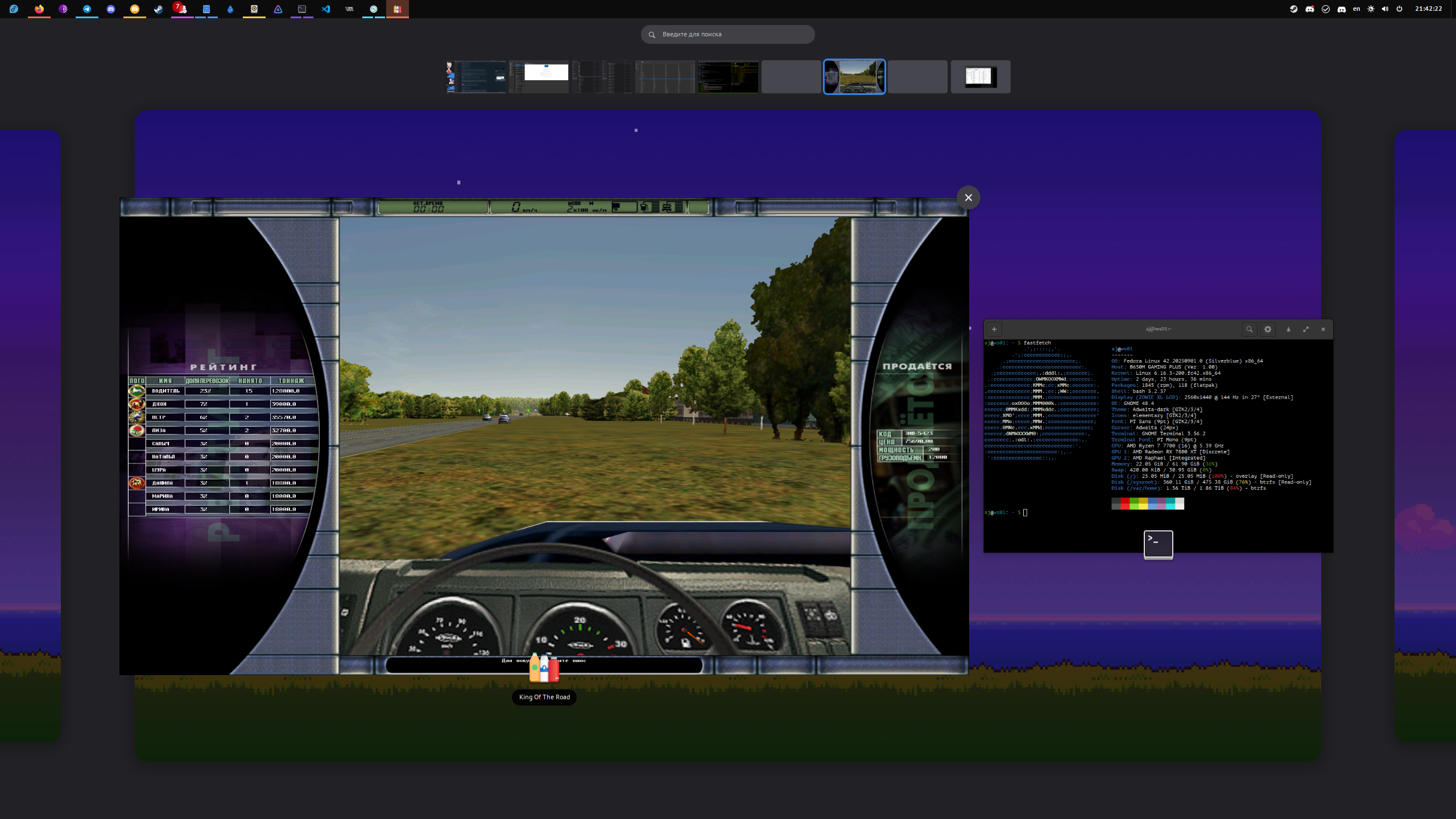The width and height of the screenshot is (1456, 819).
Task: Click the Steam tray icon
Action: [x=1293, y=9]
